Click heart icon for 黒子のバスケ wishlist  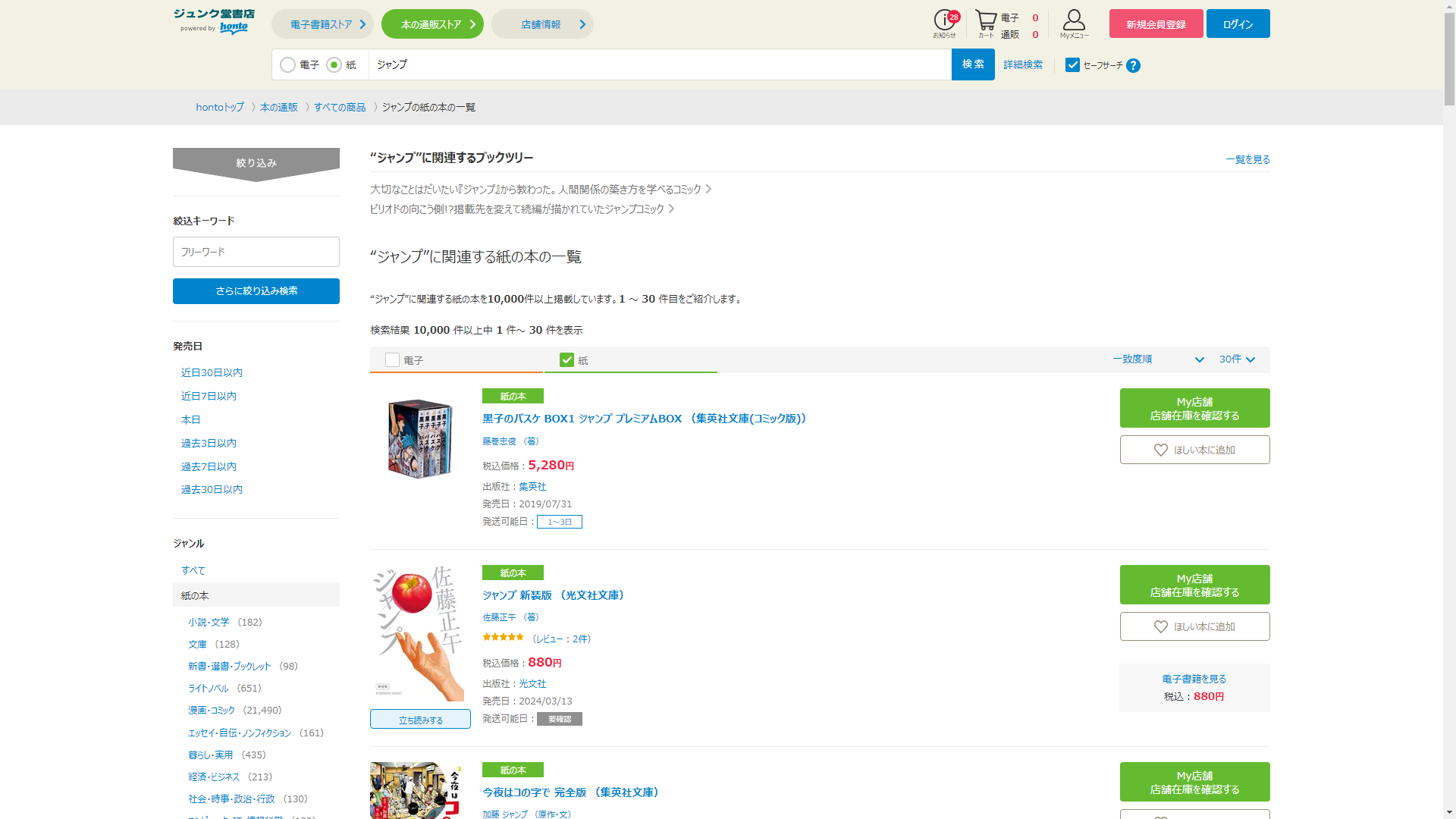click(1160, 450)
